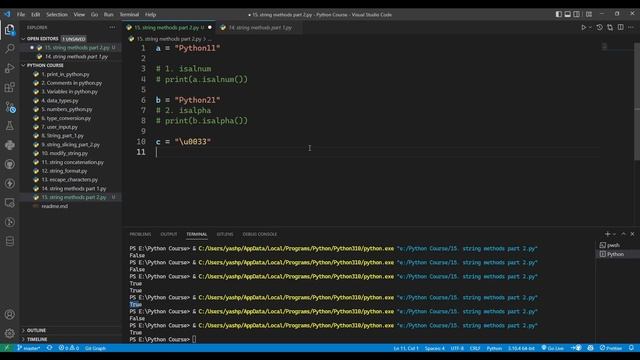Open the Selection menu
640x360 pixels.
57,14
